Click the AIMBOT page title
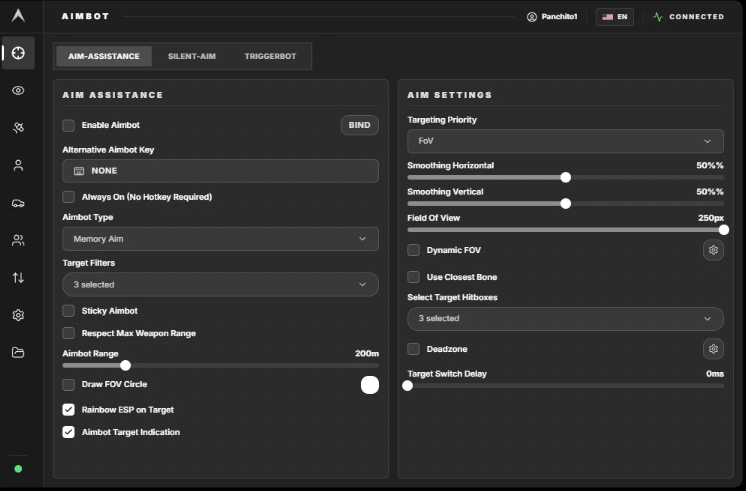 (86, 16)
